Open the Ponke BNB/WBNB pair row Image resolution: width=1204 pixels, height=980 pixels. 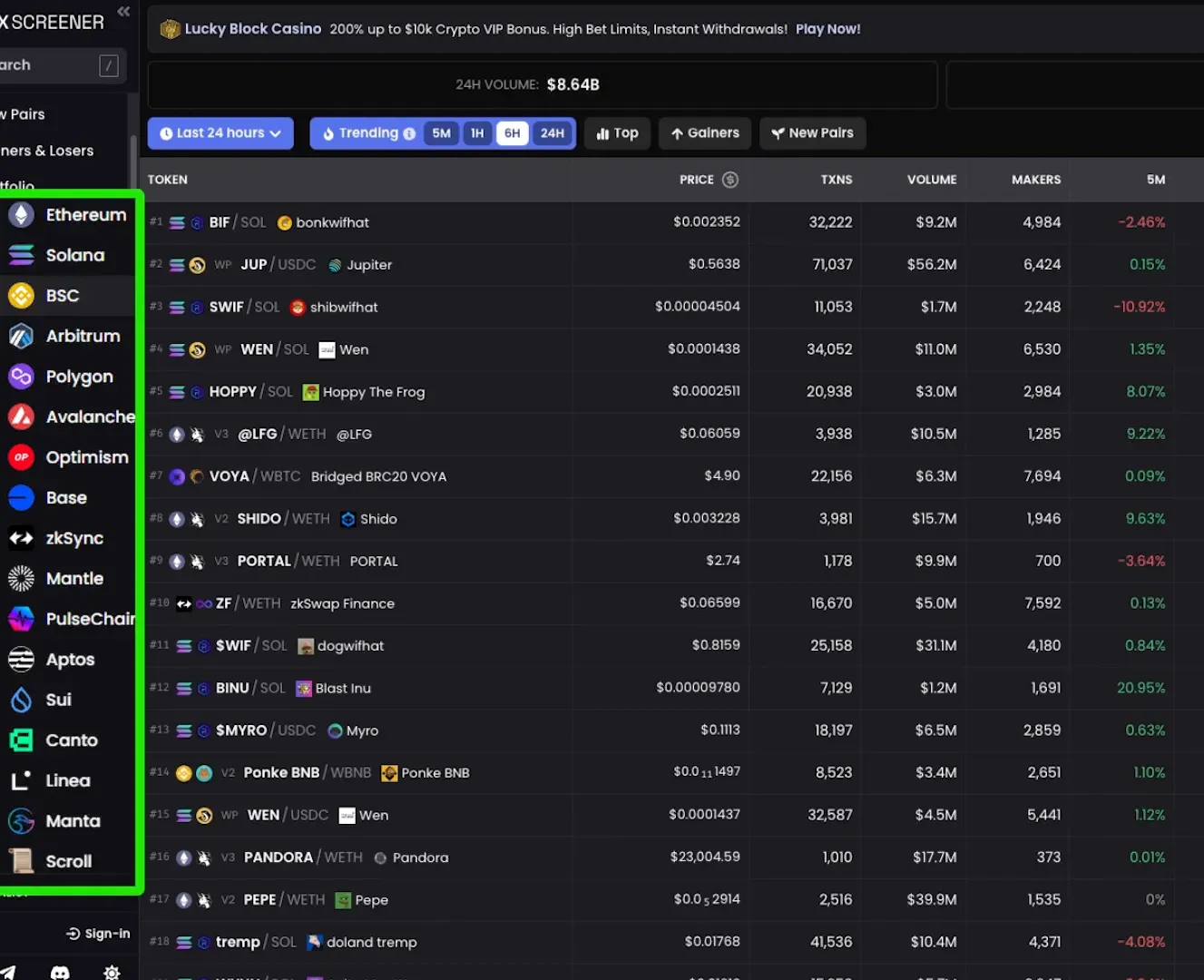click(x=671, y=772)
